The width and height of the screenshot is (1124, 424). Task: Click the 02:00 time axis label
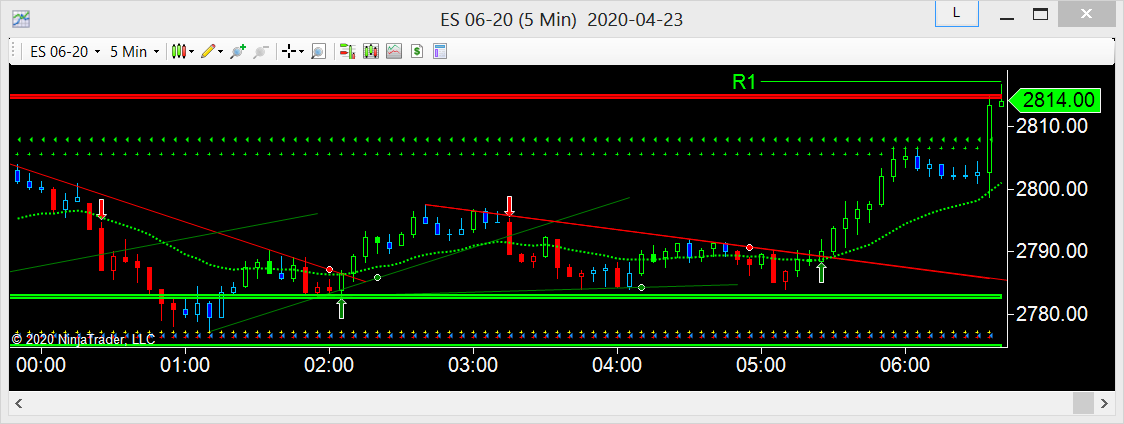pyautogui.click(x=329, y=364)
